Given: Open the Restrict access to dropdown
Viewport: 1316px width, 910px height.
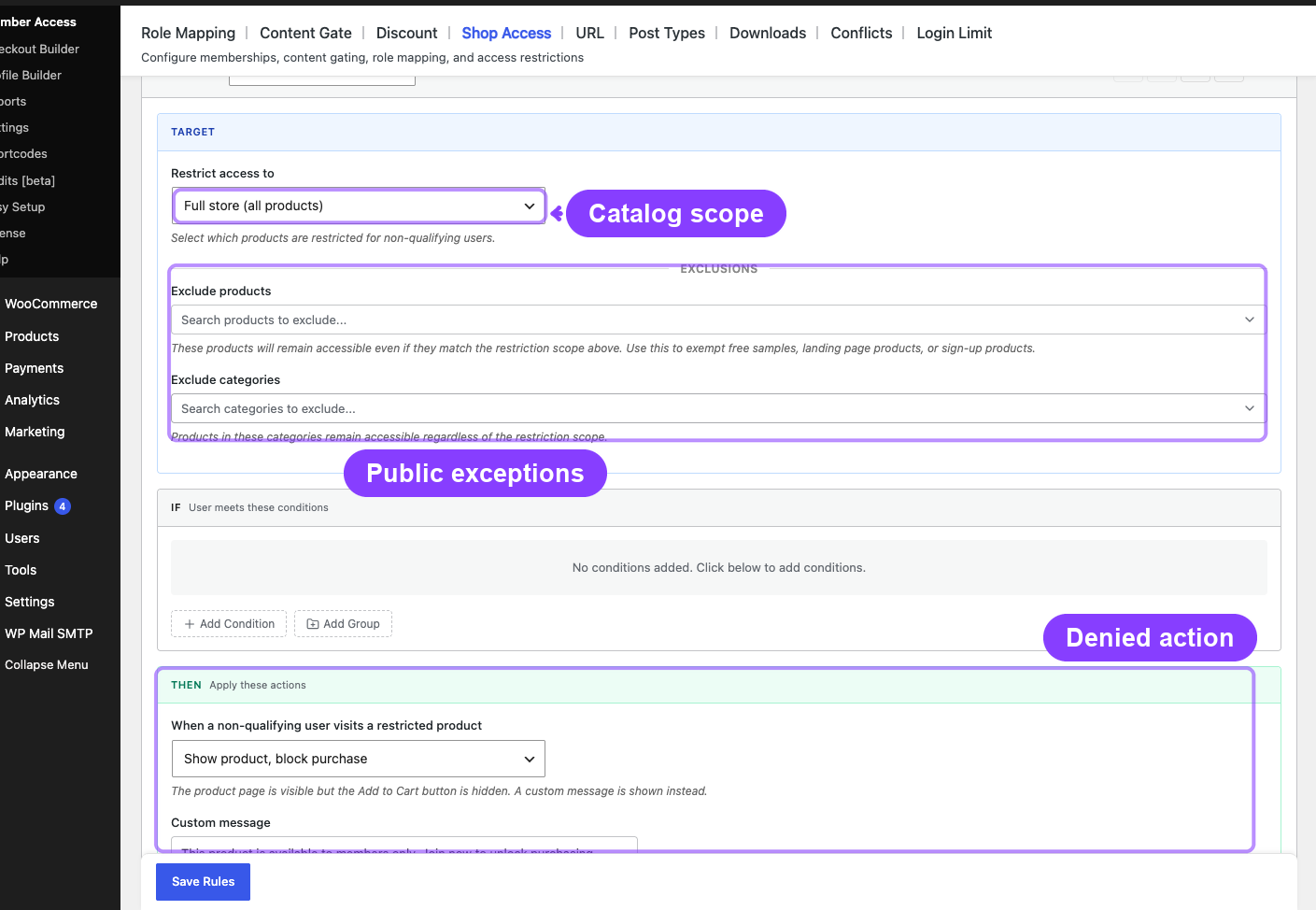Looking at the screenshot, I should pyautogui.click(x=359, y=206).
